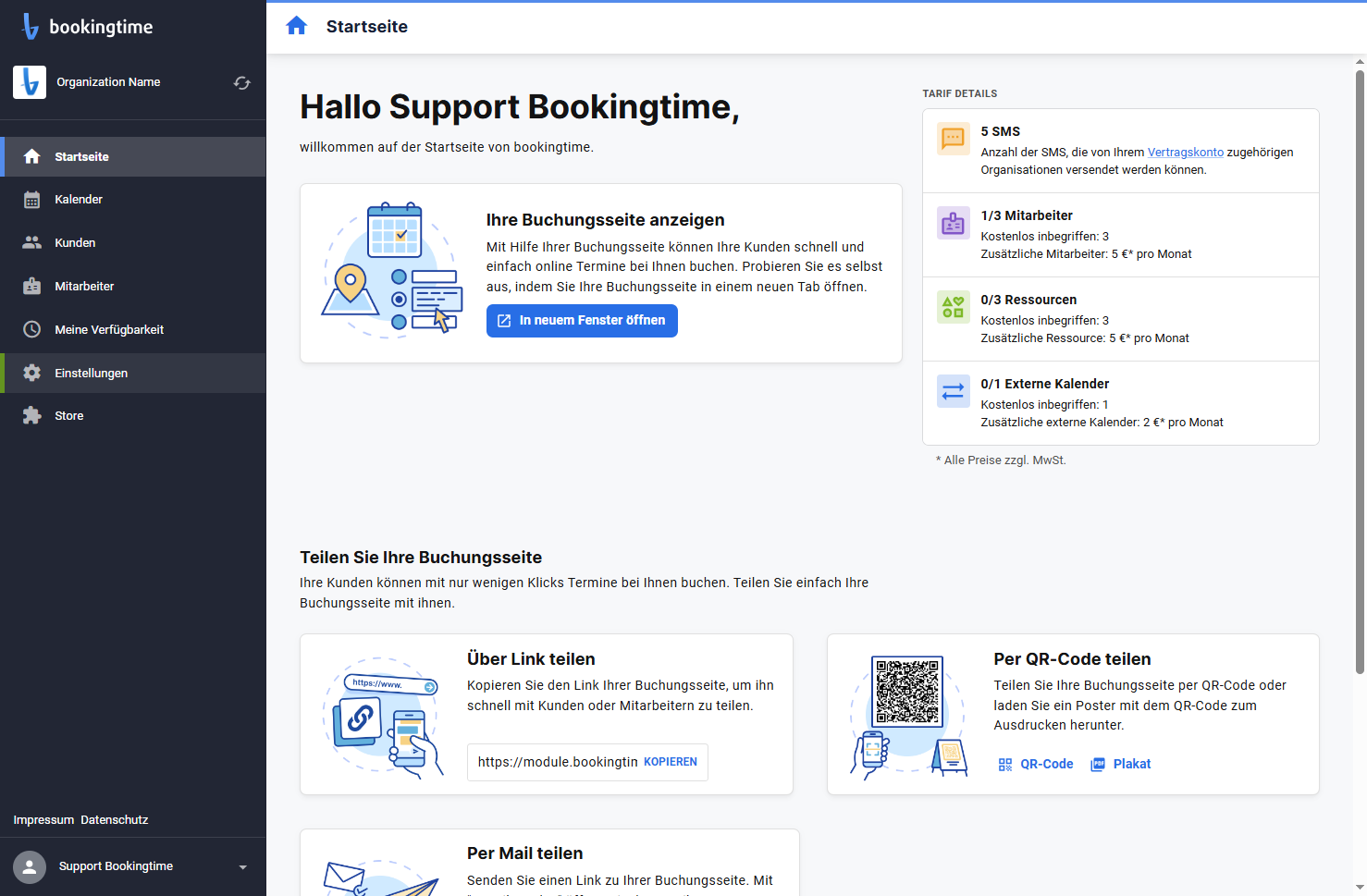Navigate to Mitarbeiter section
The width and height of the screenshot is (1367, 896).
(133, 286)
